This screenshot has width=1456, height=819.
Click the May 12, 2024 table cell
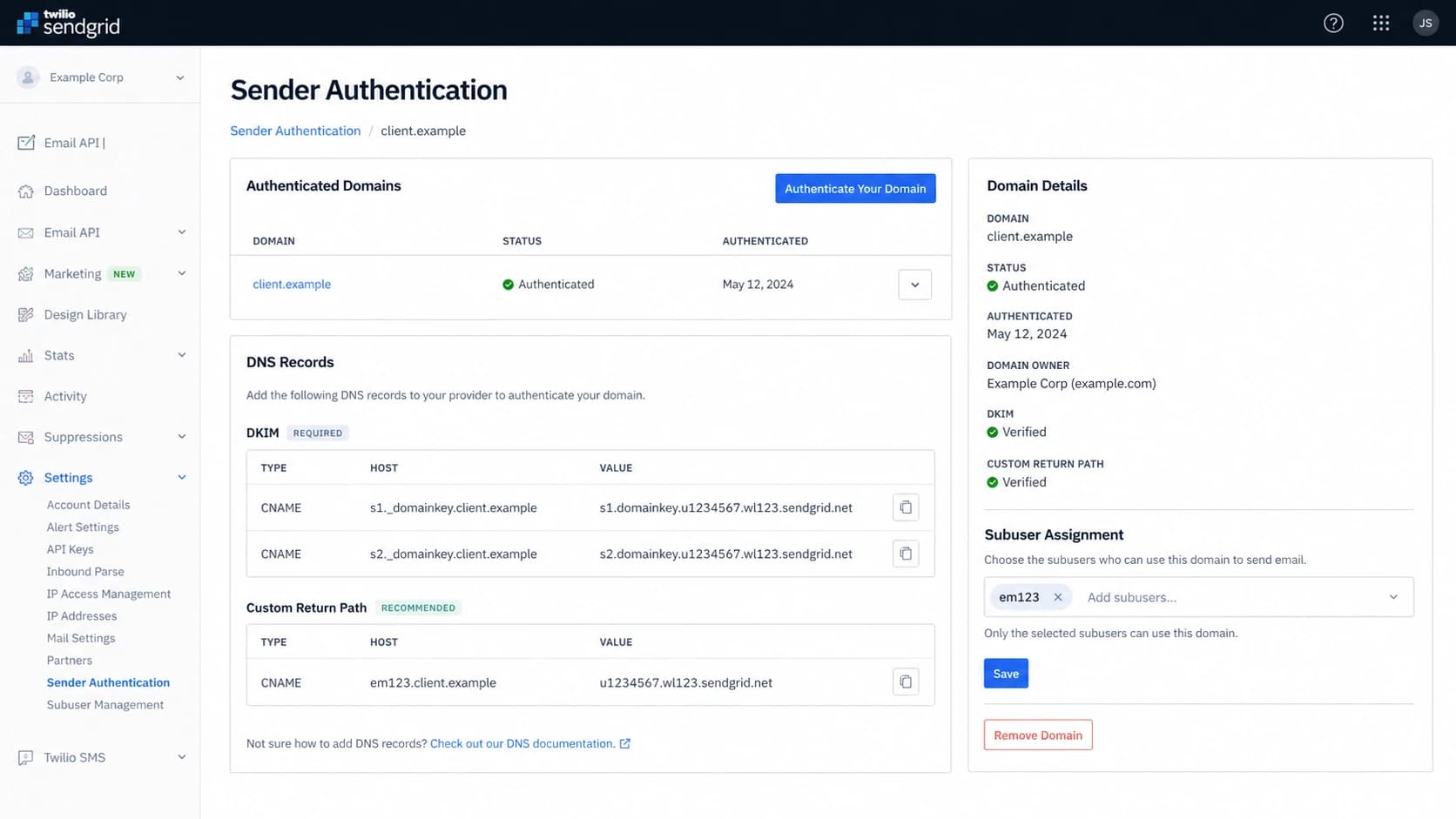tap(758, 285)
